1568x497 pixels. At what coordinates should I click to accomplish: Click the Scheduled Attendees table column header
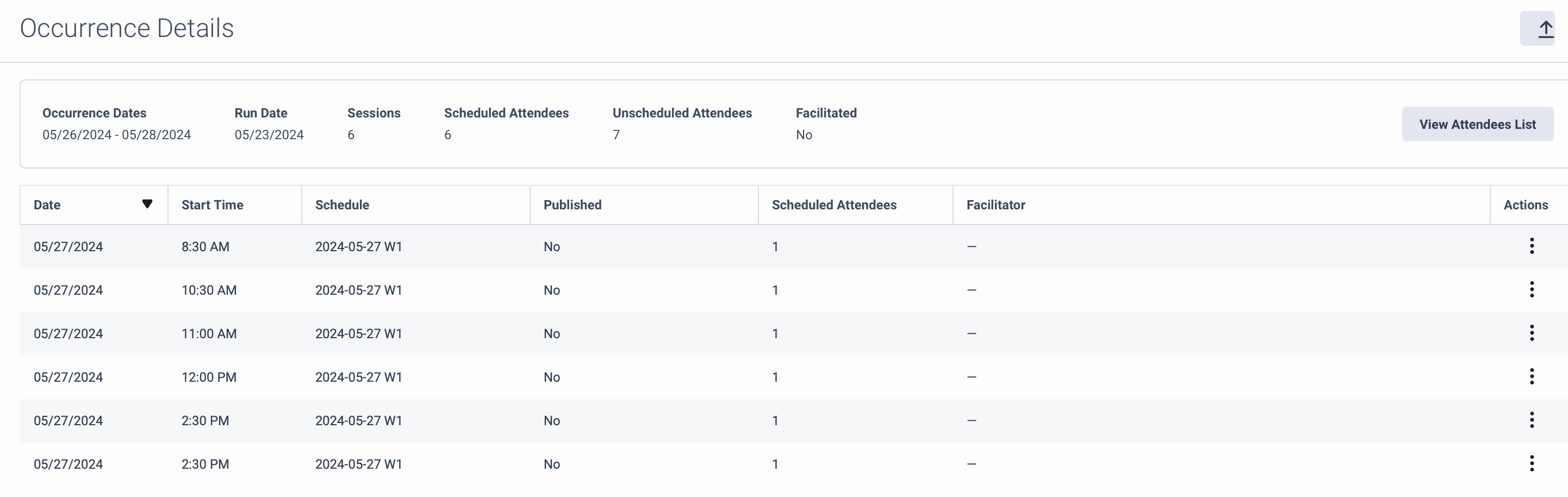coord(833,205)
